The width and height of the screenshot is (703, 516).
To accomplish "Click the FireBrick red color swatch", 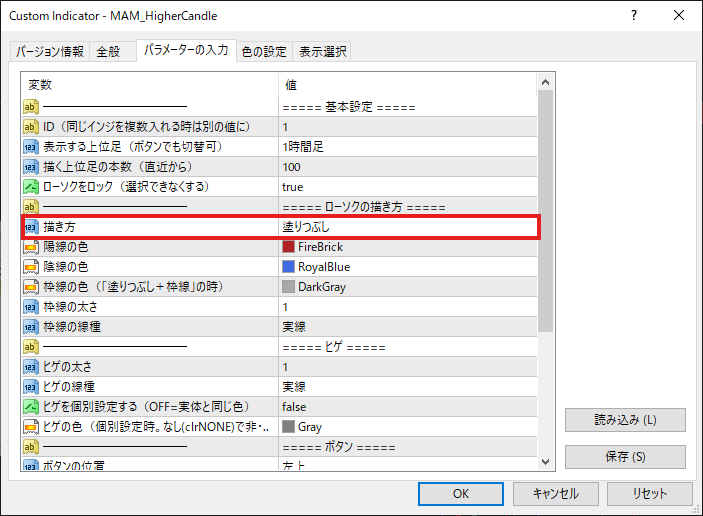I will tap(288, 247).
